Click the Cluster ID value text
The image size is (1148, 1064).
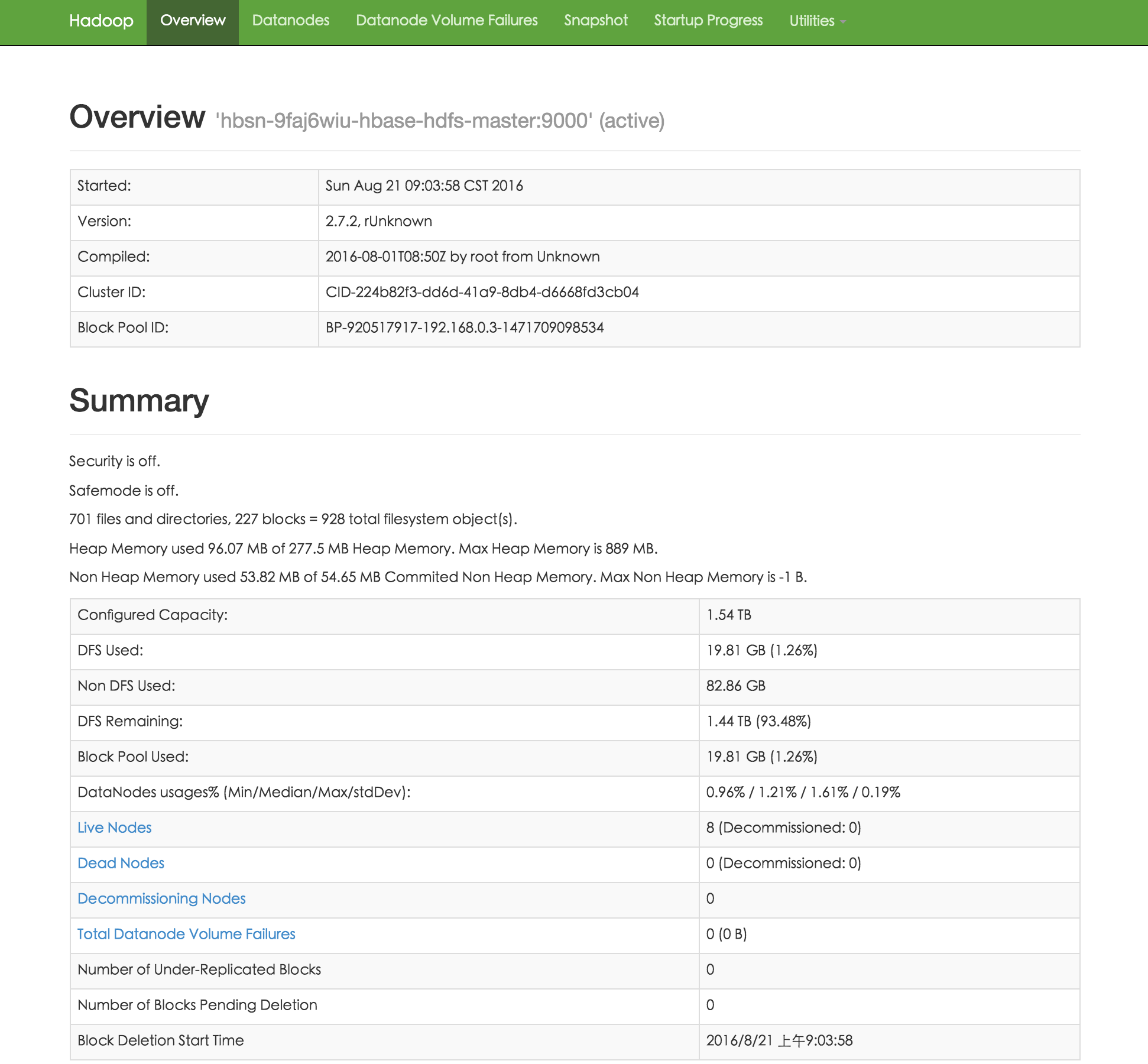point(482,292)
